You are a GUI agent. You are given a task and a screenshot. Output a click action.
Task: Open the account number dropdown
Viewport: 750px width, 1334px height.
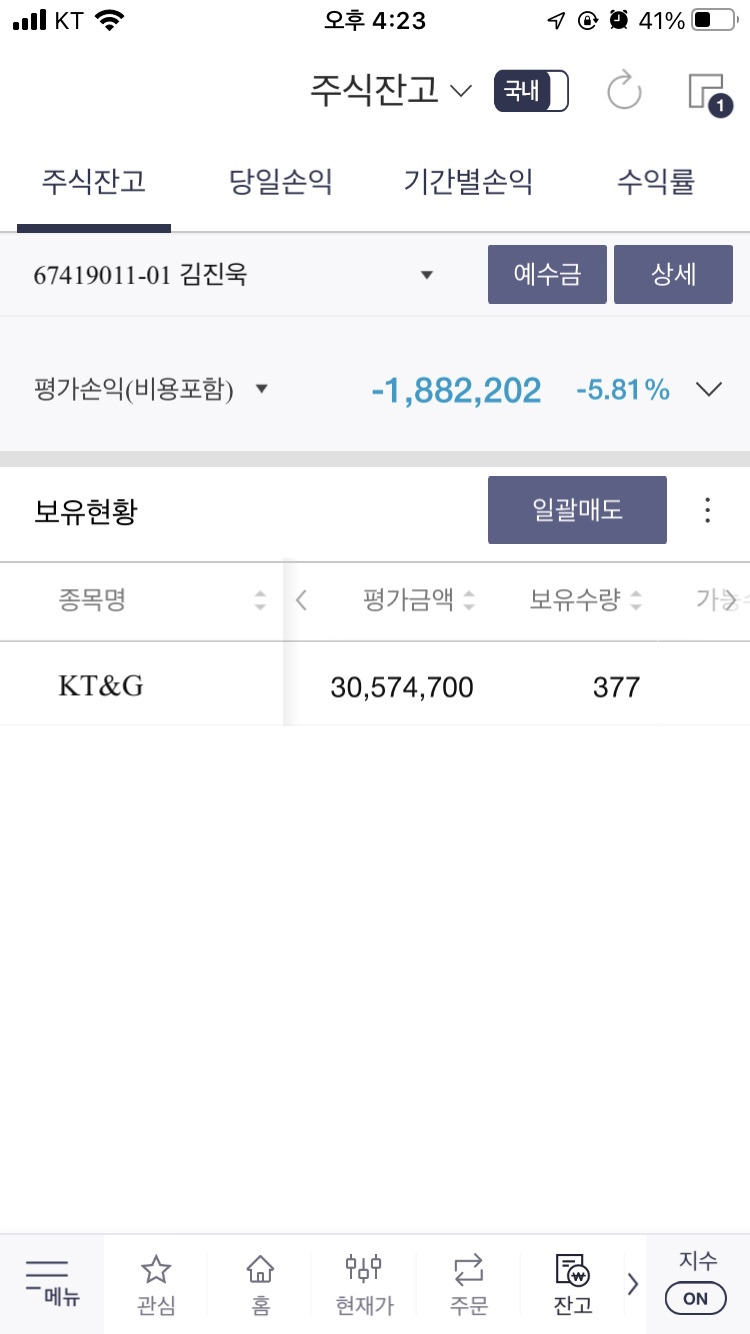pos(427,275)
